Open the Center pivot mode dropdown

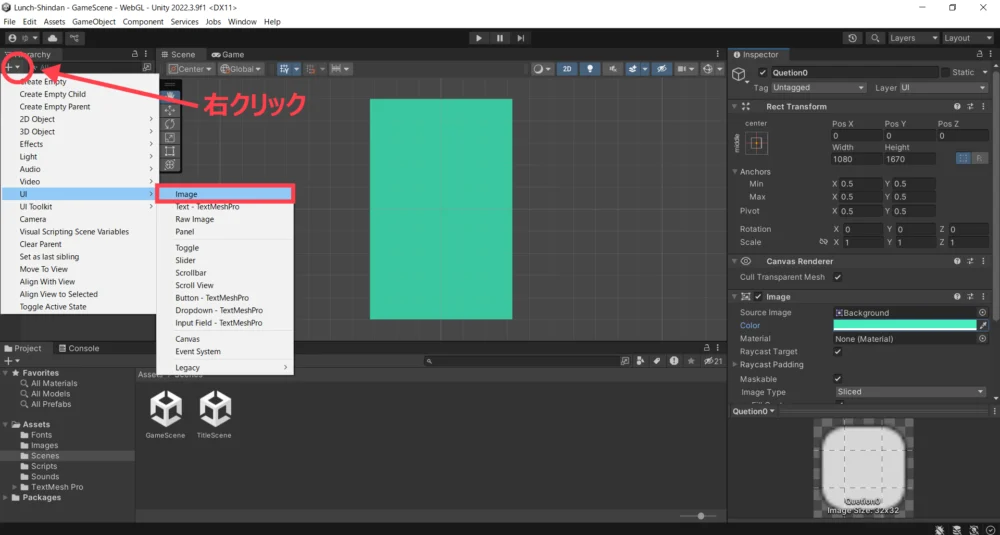(189, 69)
